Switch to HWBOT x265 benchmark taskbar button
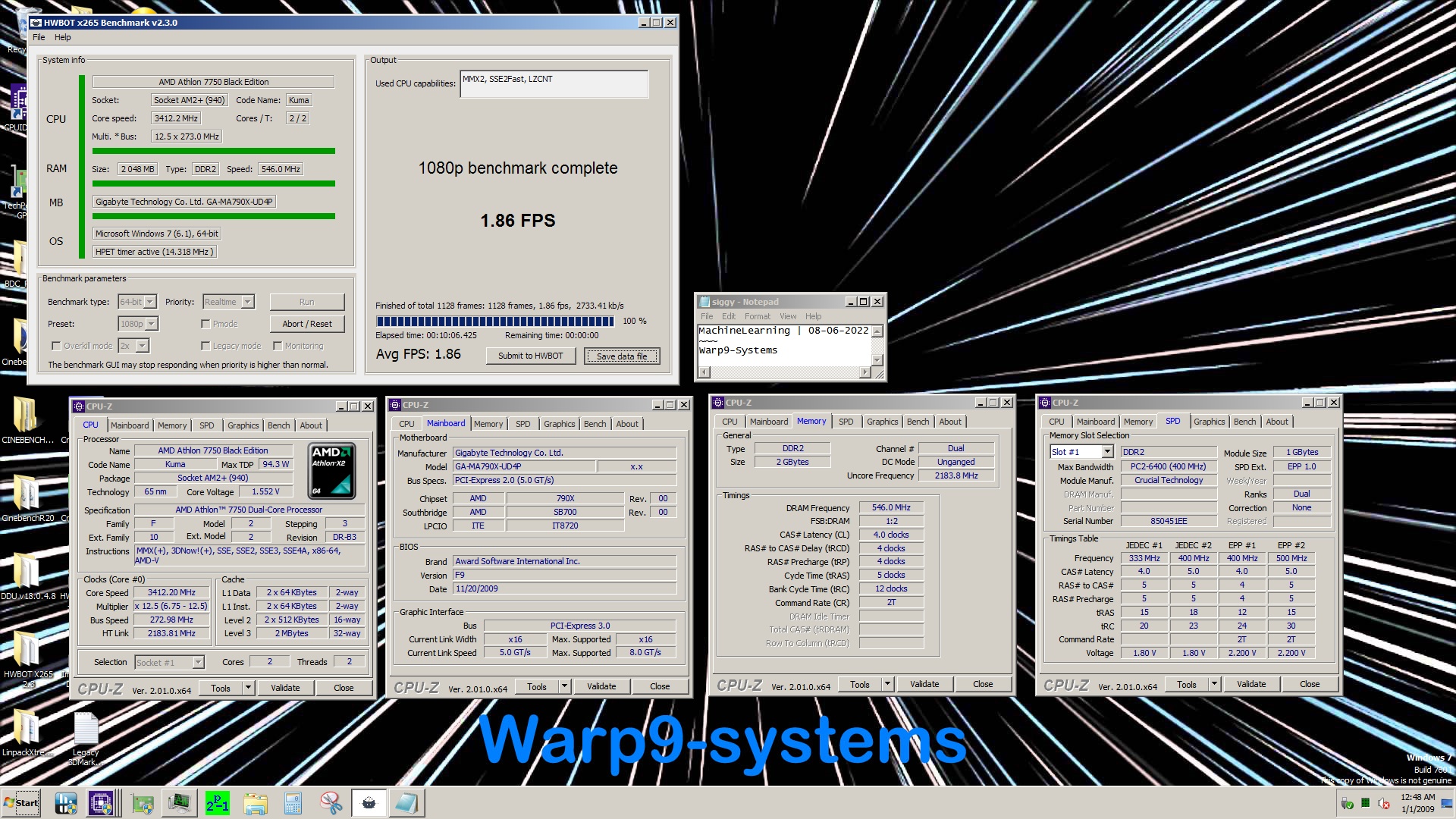 [369, 803]
